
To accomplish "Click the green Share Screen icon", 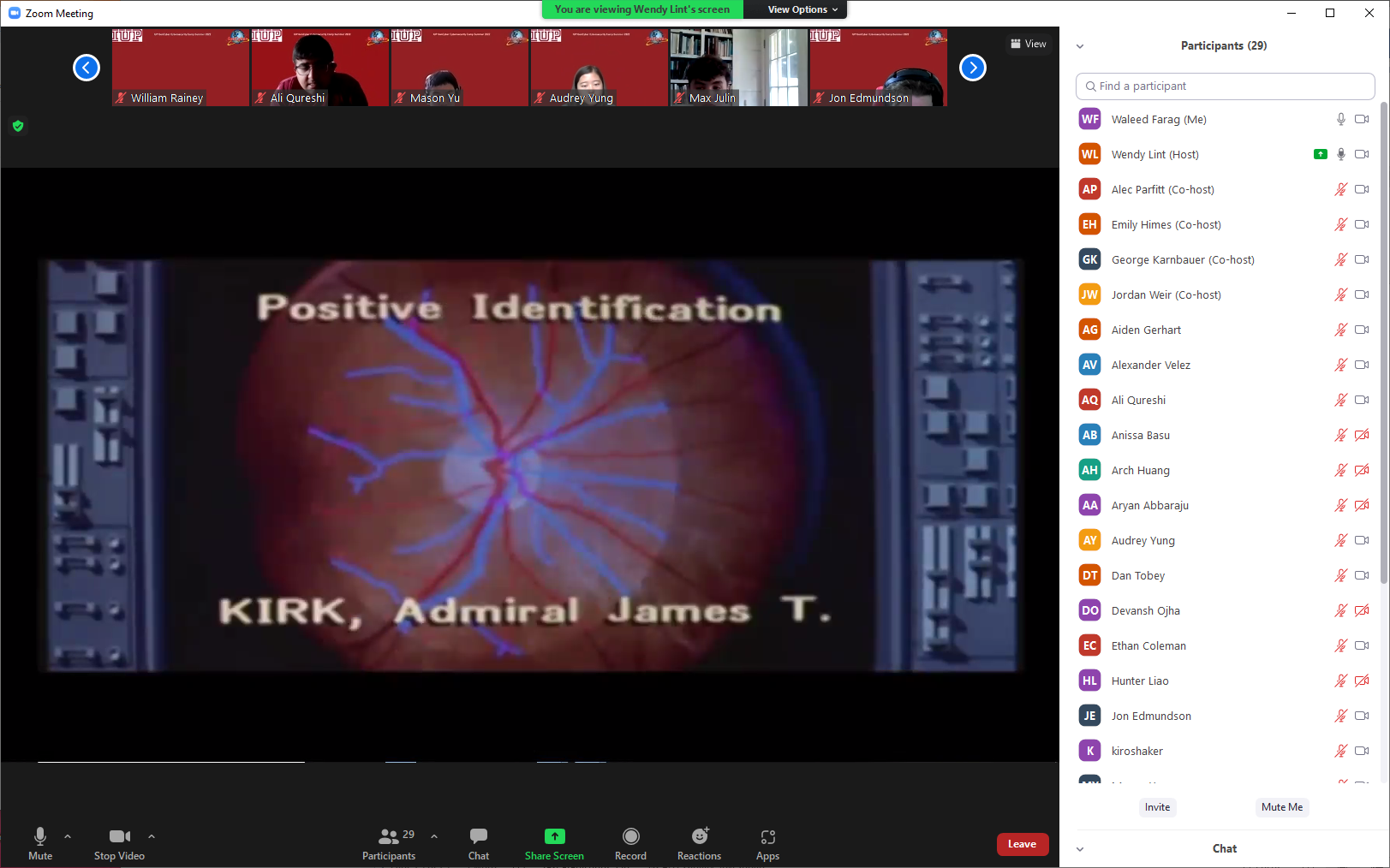I will coord(555,836).
